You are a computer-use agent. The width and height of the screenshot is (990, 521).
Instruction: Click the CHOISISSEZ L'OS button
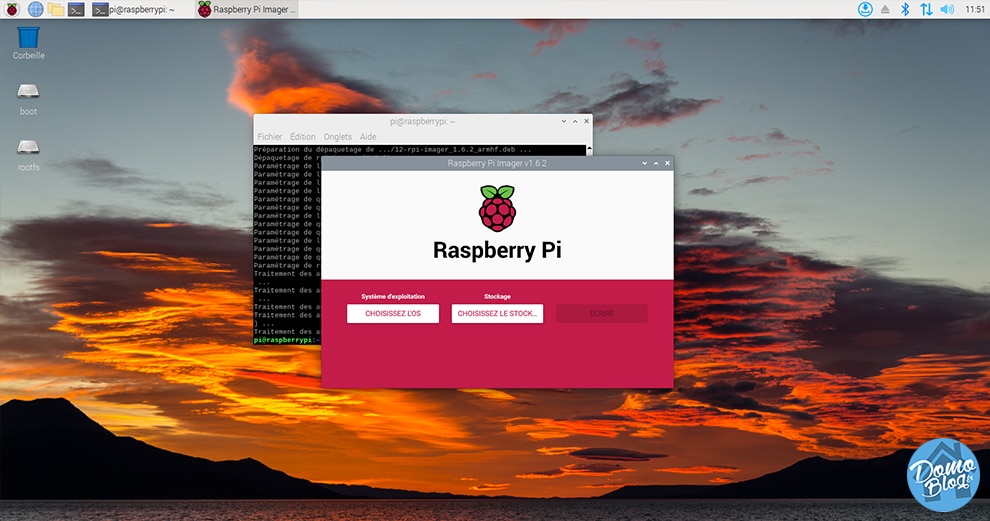coord(393,313)
